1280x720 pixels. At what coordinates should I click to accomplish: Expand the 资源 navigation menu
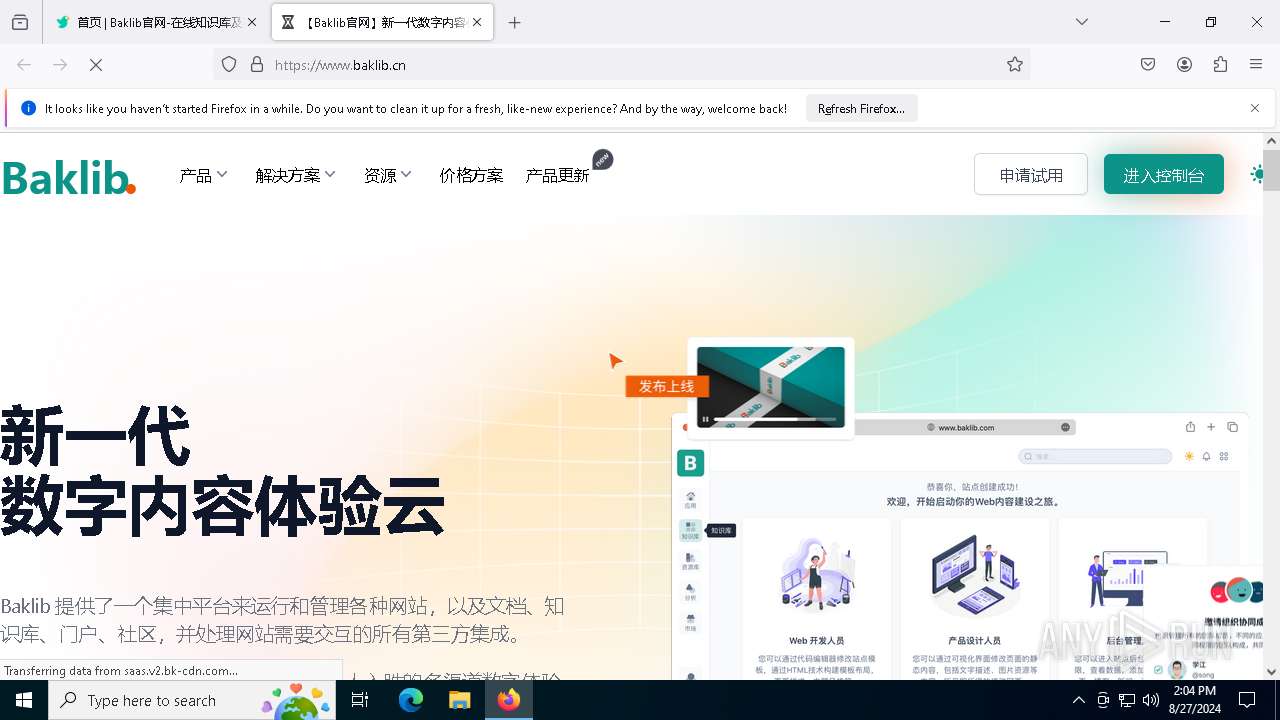click(388, 175)
